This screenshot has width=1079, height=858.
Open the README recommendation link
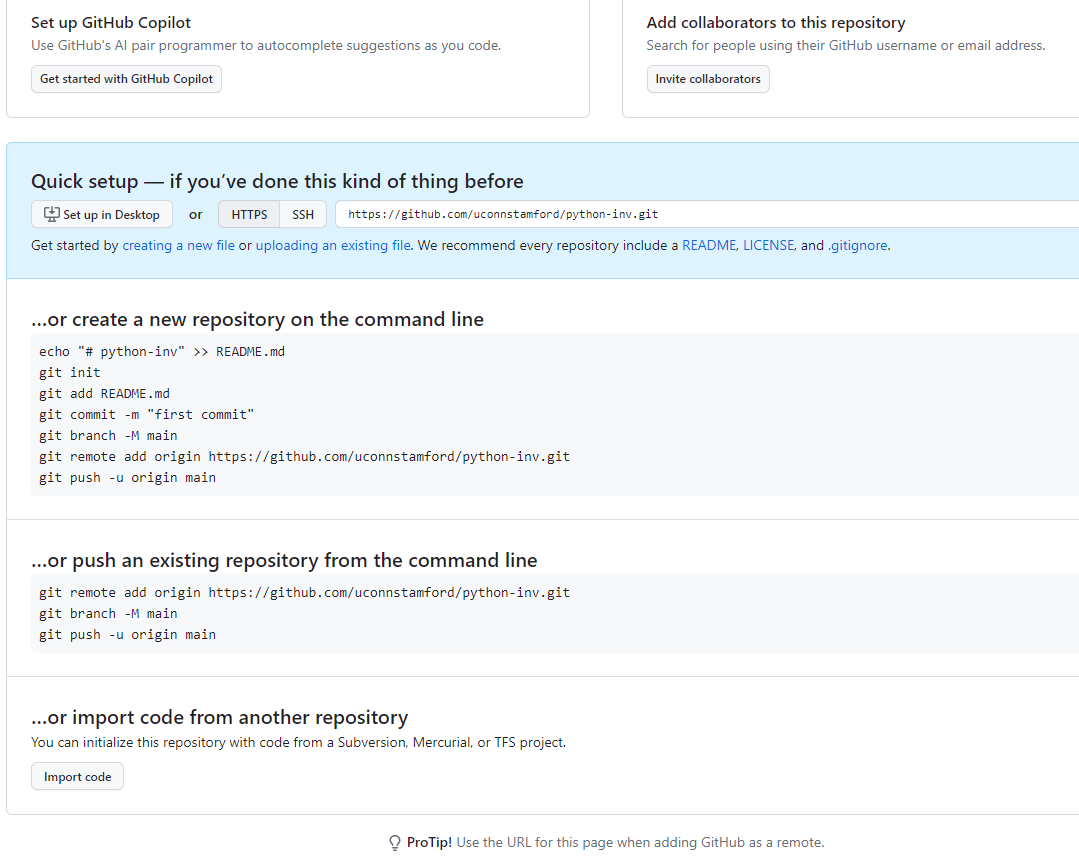[x=709, y=246]
